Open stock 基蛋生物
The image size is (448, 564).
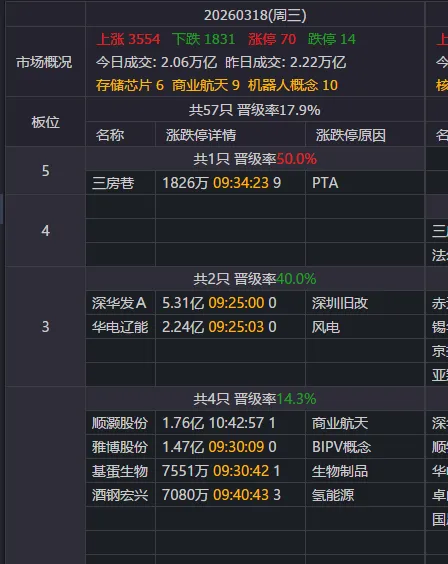coord(120,471)
